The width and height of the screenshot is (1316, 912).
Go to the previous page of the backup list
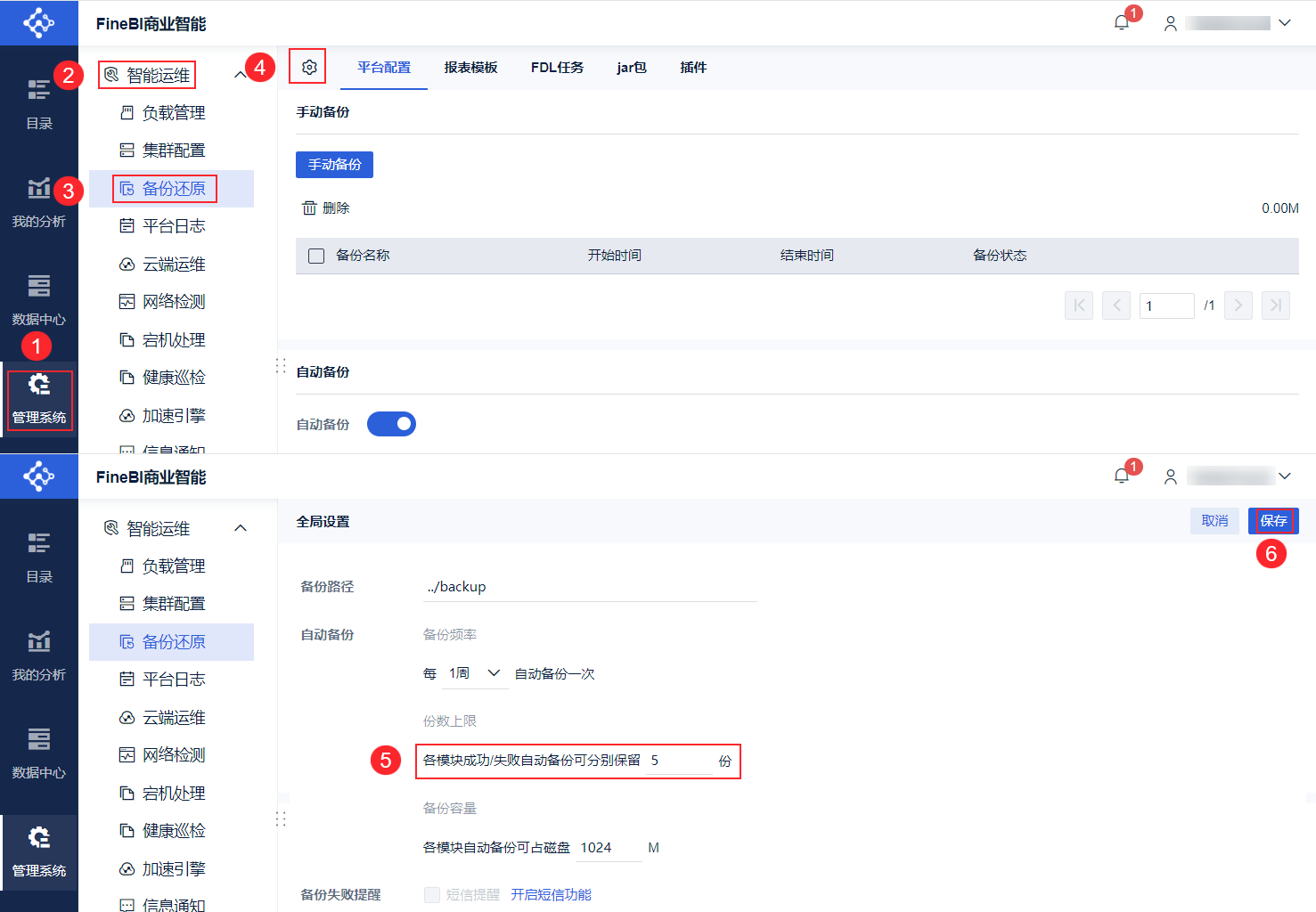tap(1116, 305)
